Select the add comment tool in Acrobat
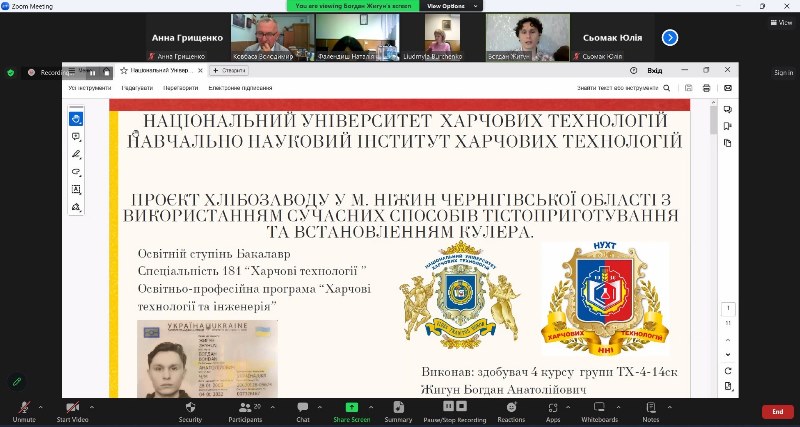800x427 pixels. [76, 137]
